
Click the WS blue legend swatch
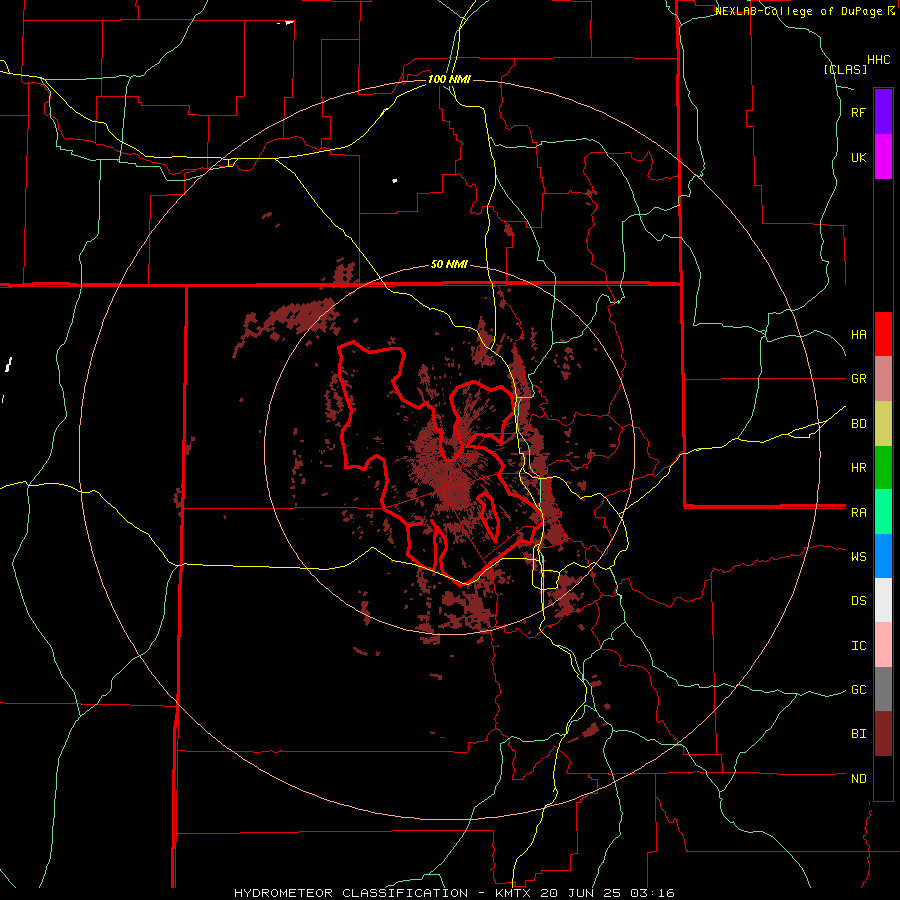point(883,556)
